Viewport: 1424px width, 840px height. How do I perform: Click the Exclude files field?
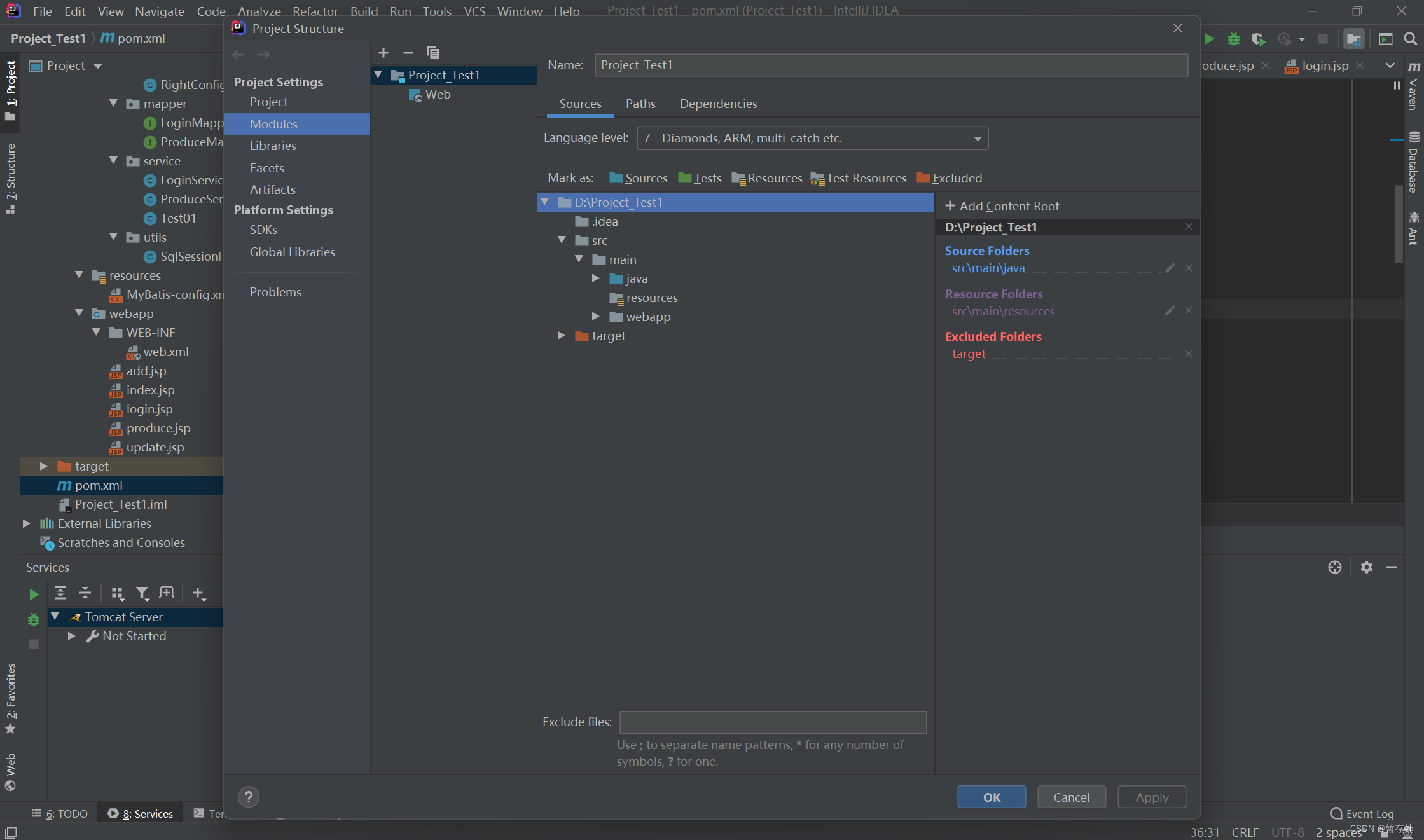coord(773,722)
